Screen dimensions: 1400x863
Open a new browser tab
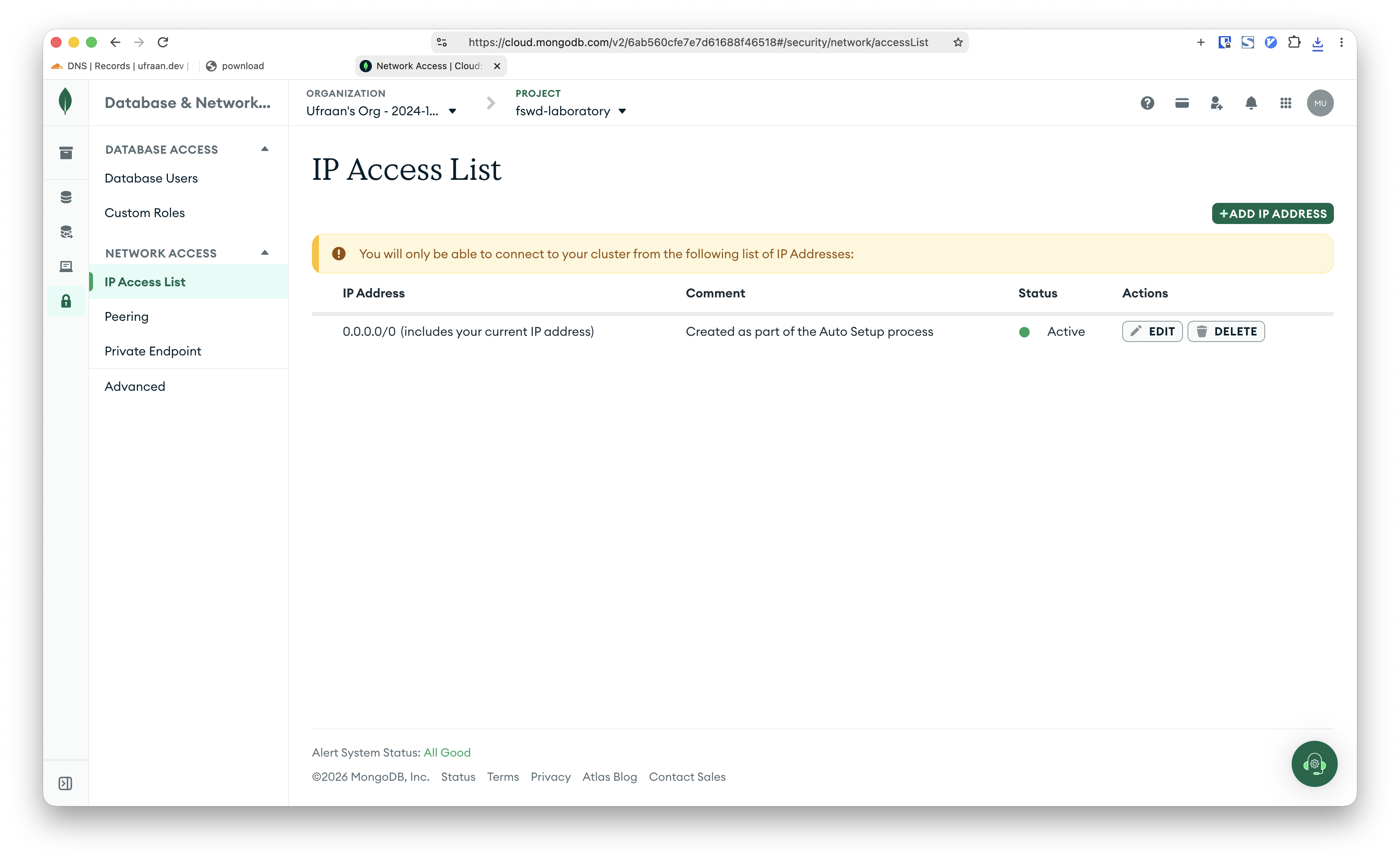[1200, 42]
